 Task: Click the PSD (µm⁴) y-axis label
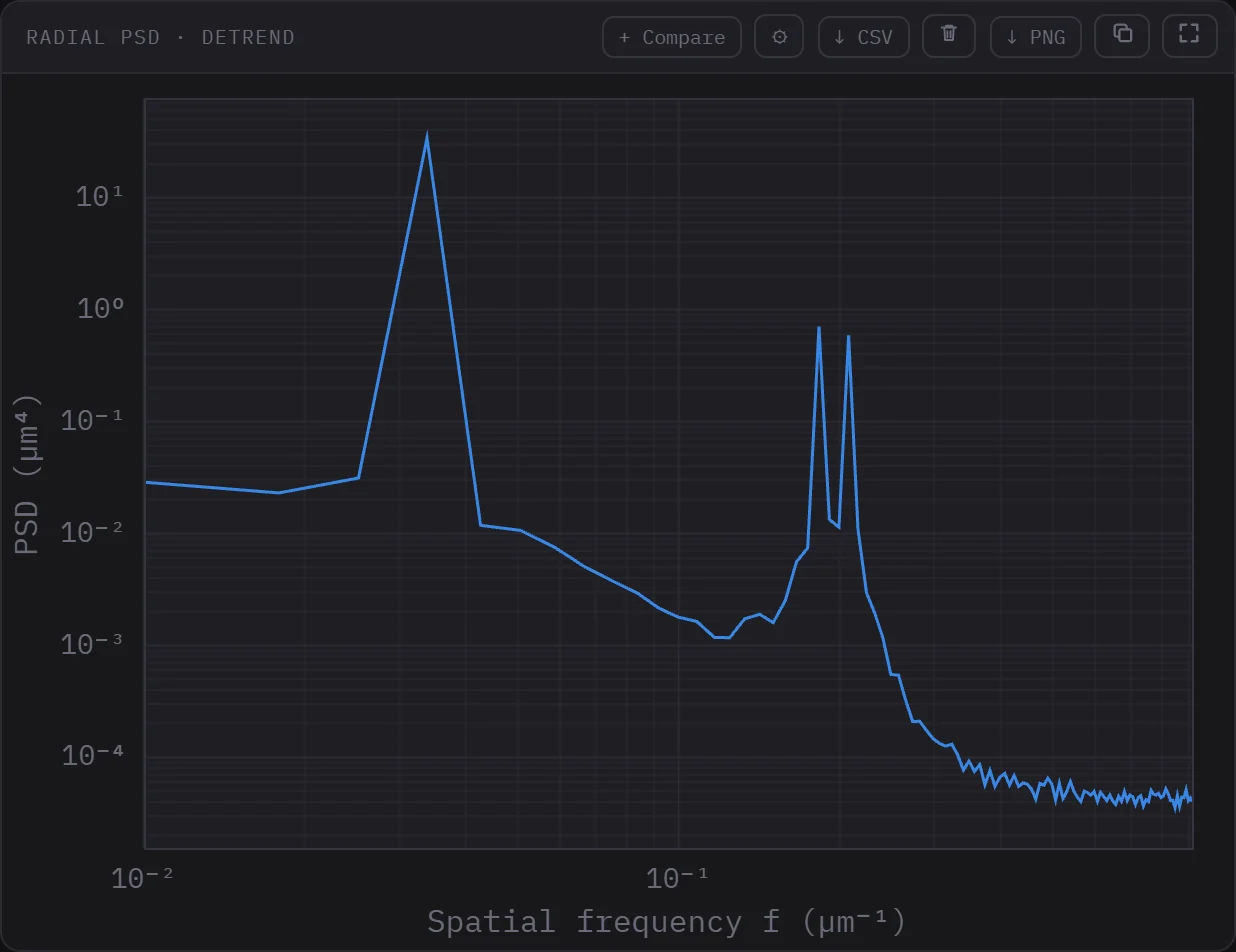click(27, 474)
